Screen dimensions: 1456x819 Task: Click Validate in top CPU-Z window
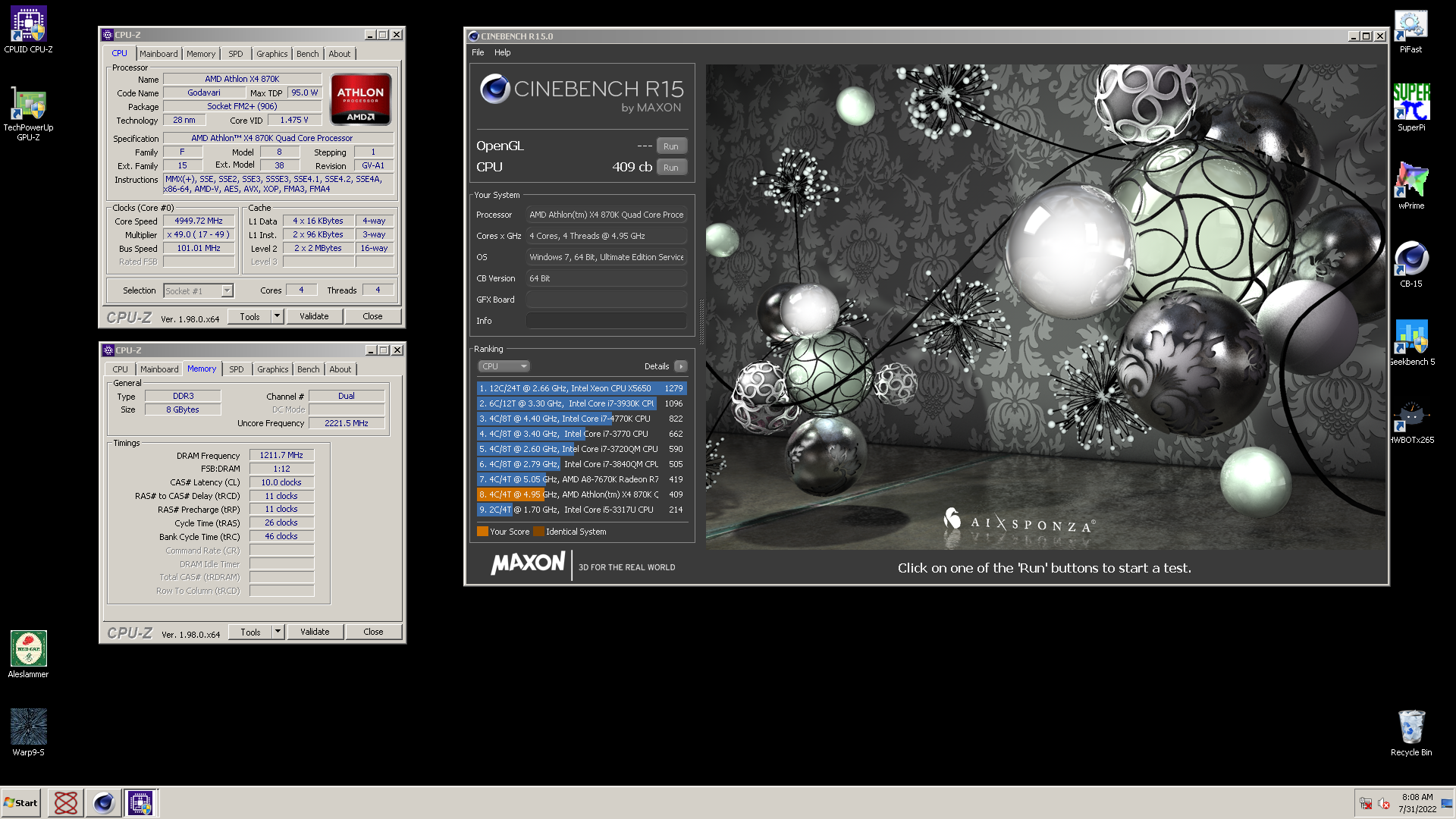click(x=314, y=316)
